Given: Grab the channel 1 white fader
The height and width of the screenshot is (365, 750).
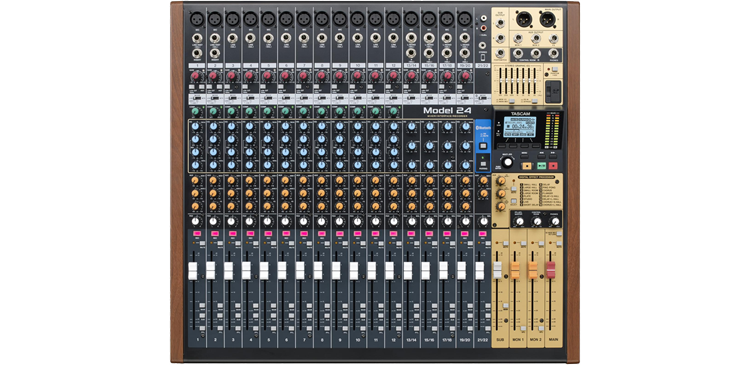Looking at the screenshot, I should (x=193, y=271).
